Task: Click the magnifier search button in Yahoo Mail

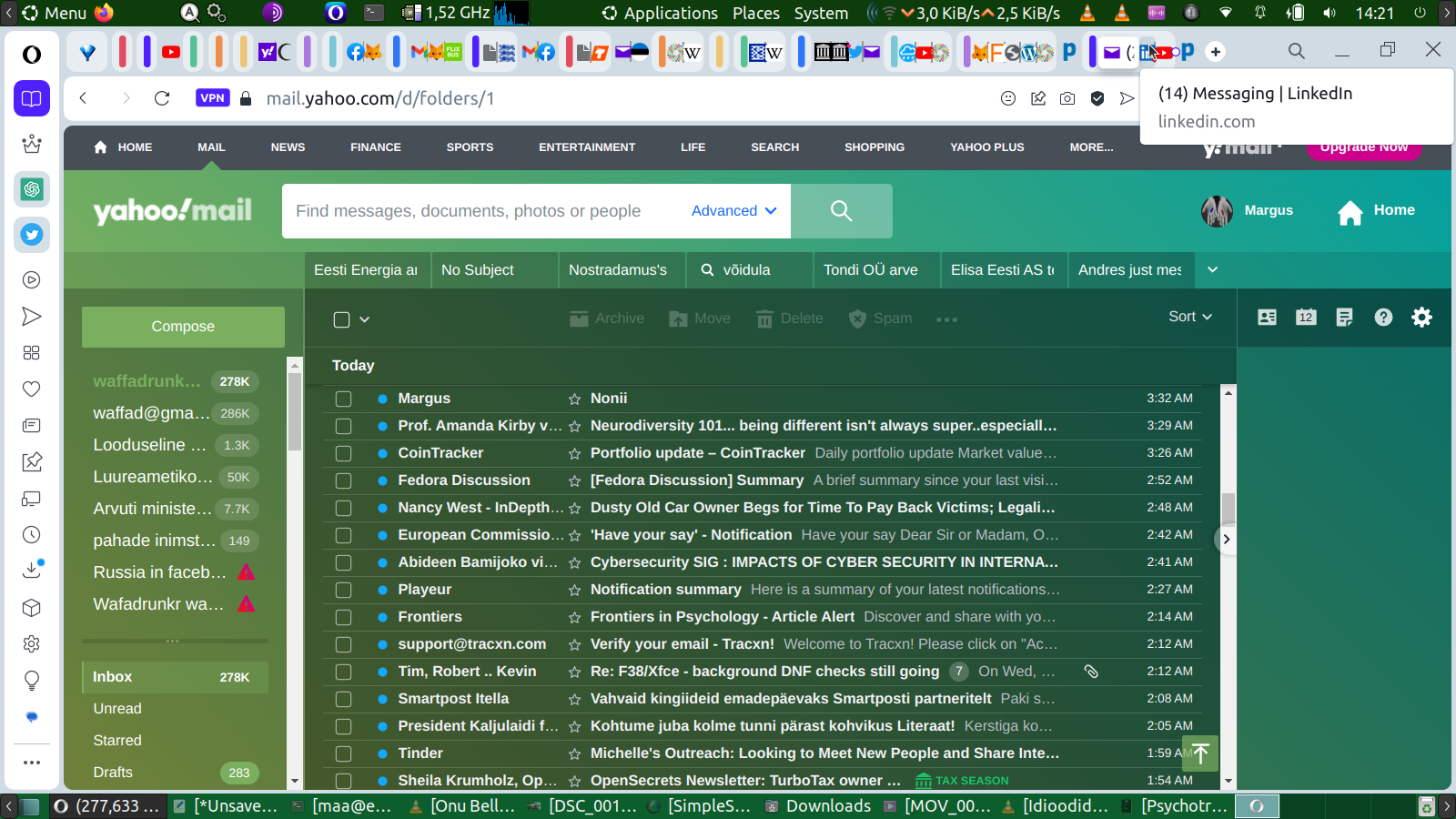Action: point(841,211)
